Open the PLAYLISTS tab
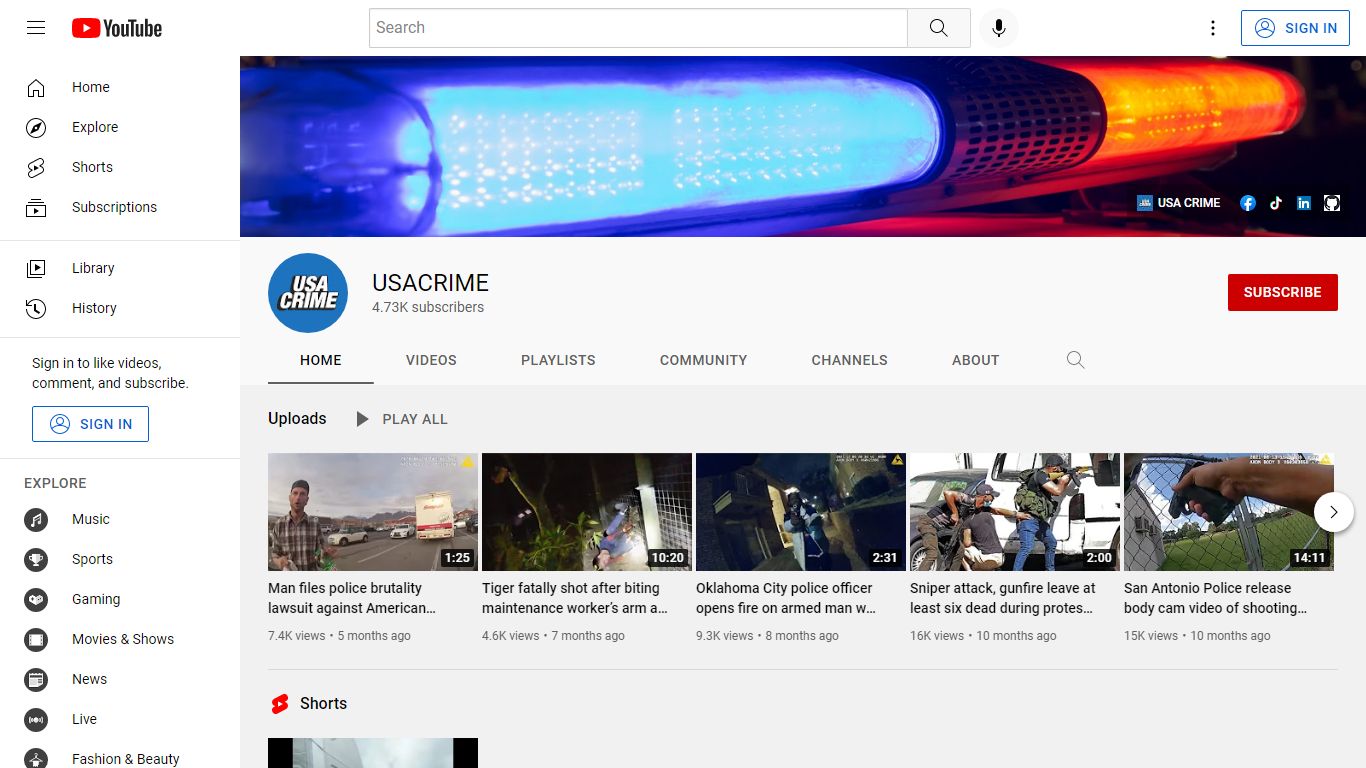Screen dimensions: 1366x768 (558, 360)
